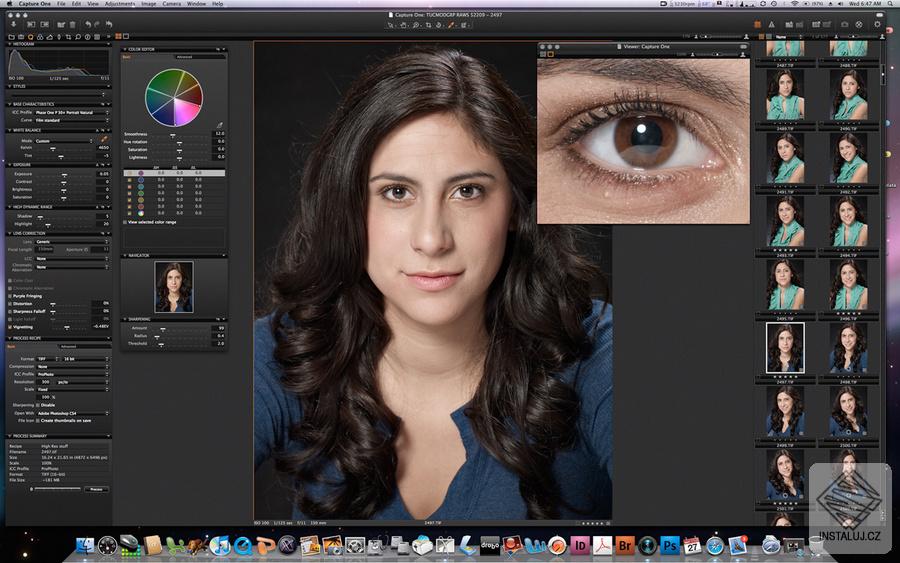
Task: Select the color editor eyedropper picker
Action: click(x=219, y=125)
